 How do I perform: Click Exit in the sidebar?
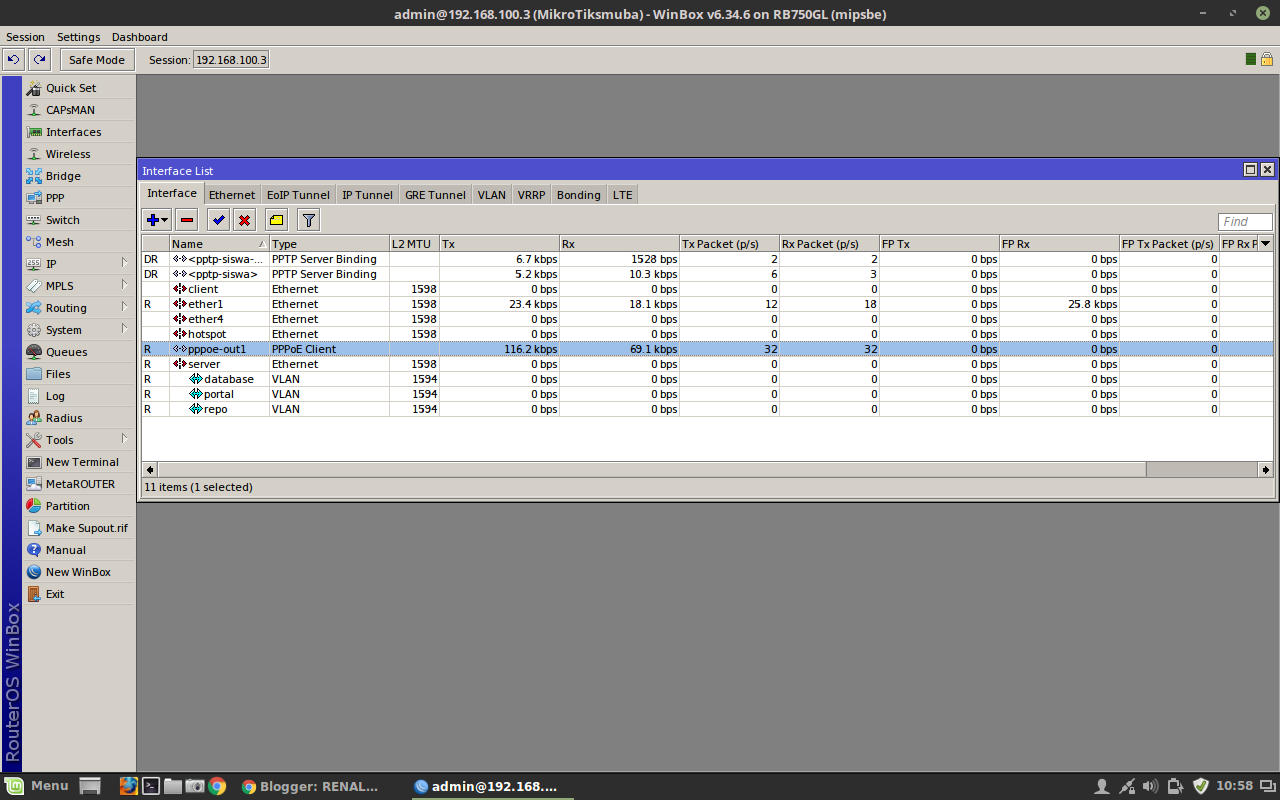79,594
